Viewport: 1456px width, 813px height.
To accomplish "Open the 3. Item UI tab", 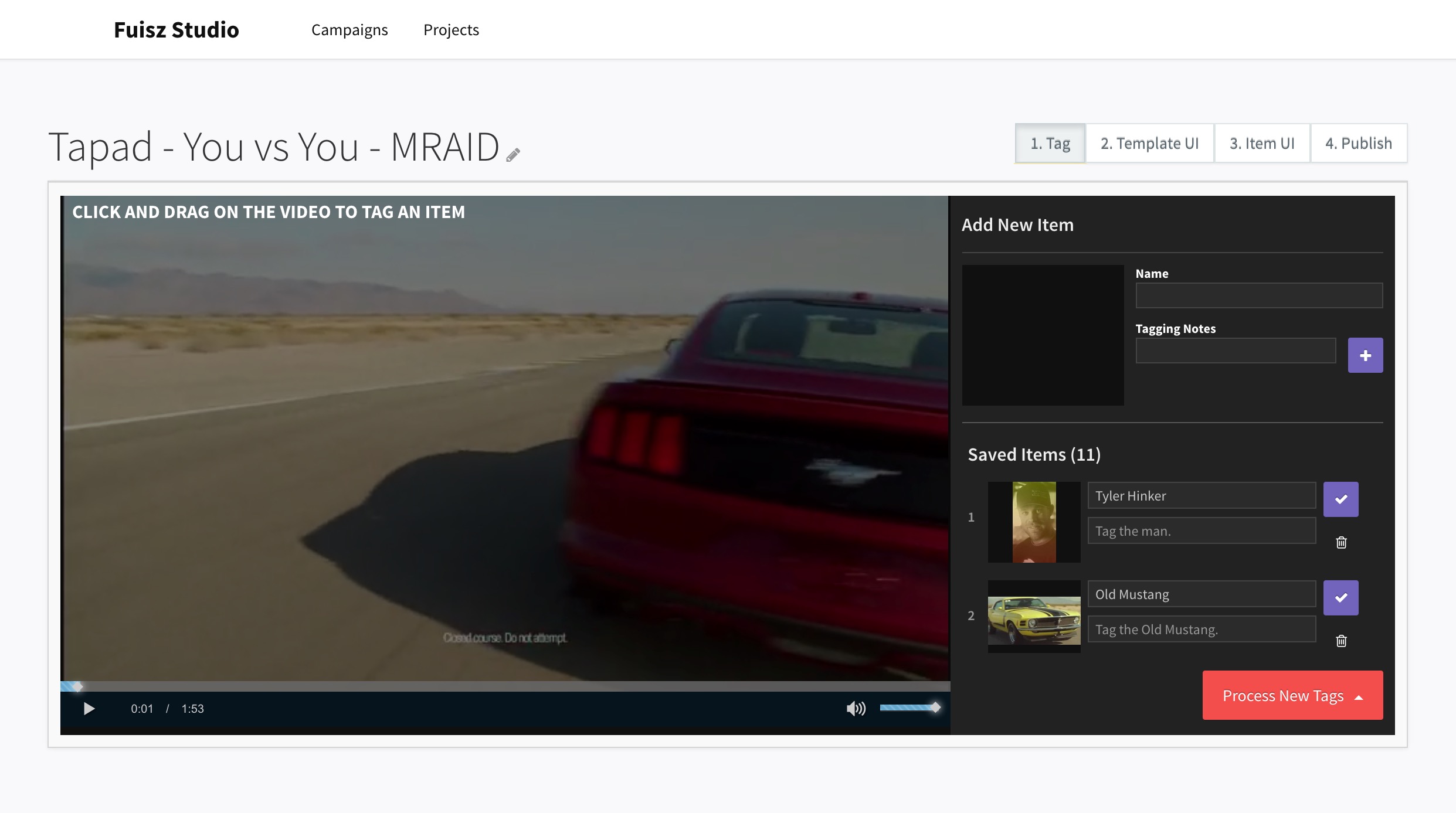I will (1262, 144).
